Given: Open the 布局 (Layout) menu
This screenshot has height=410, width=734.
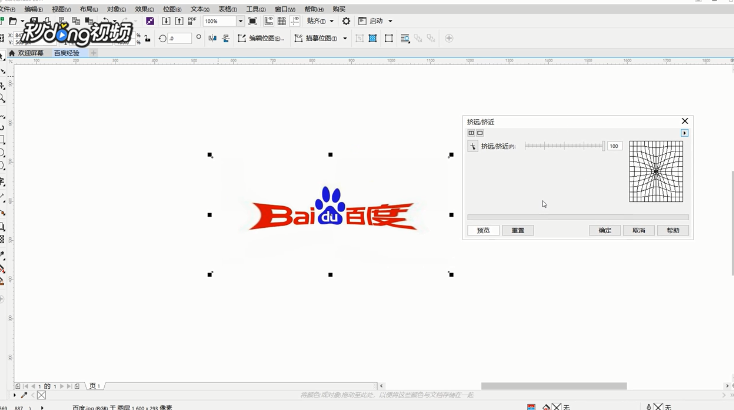Looking at the screenshot, I should coord(89,9).
